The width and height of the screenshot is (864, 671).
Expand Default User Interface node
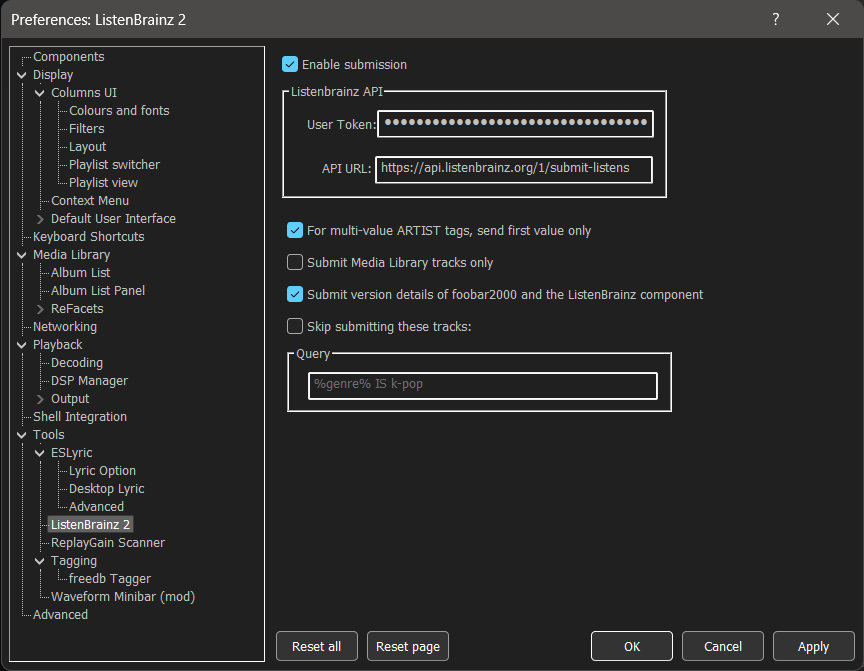coord(40,219)
